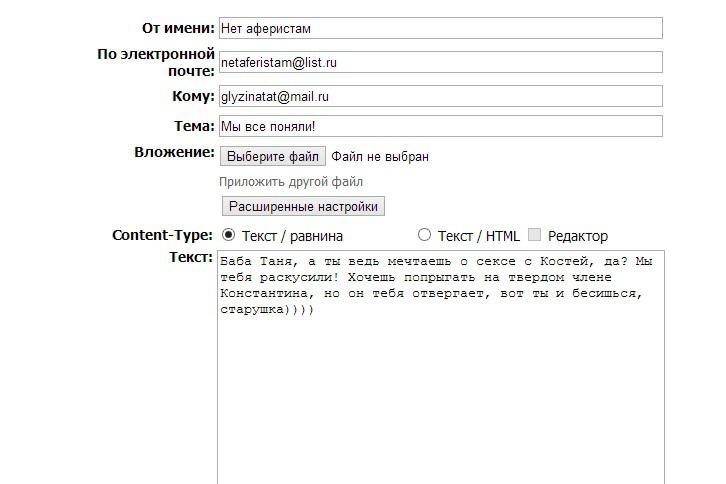
Task: Click the Кому recipient address field
Action: click(x=440, y=97)
